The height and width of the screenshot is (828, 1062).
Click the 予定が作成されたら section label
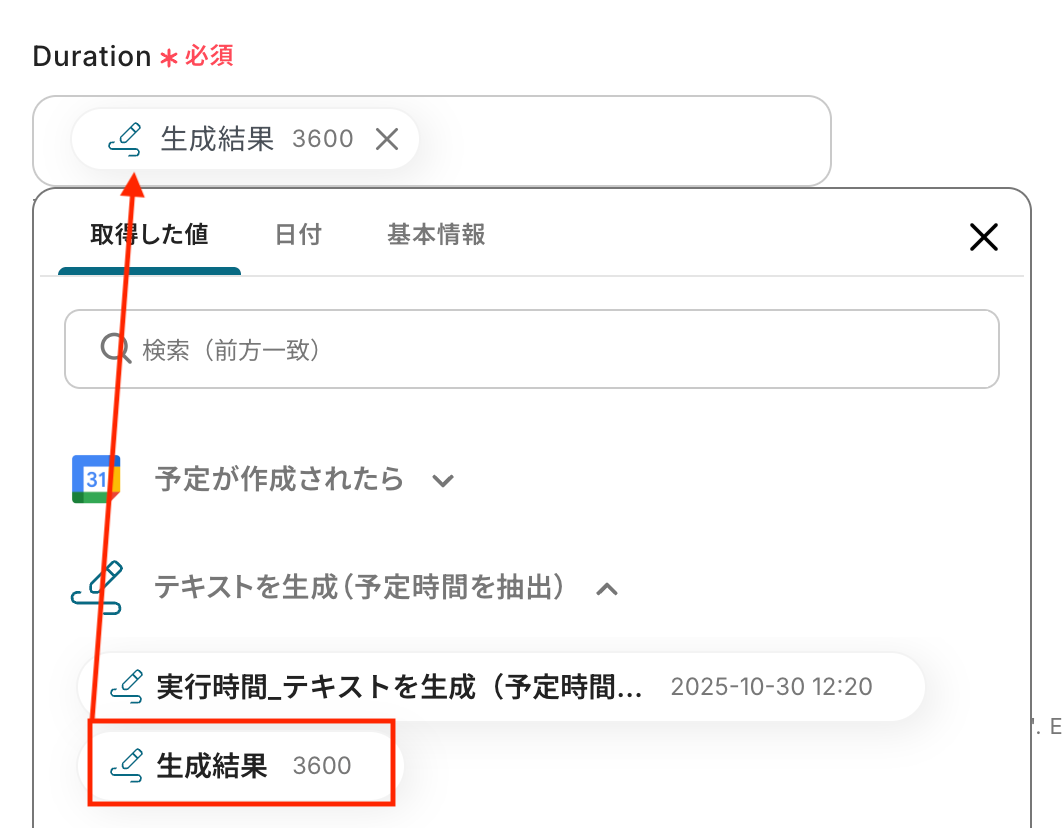pos(279,480)
